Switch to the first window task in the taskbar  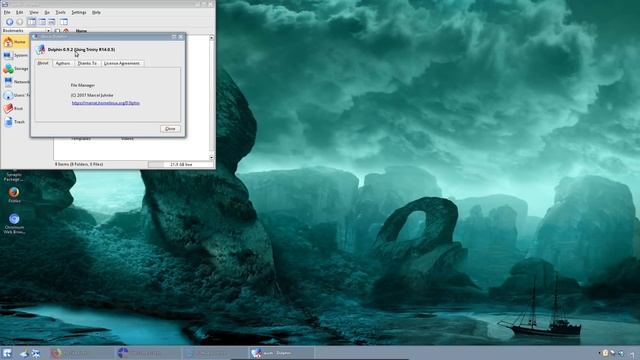point(81,353)
